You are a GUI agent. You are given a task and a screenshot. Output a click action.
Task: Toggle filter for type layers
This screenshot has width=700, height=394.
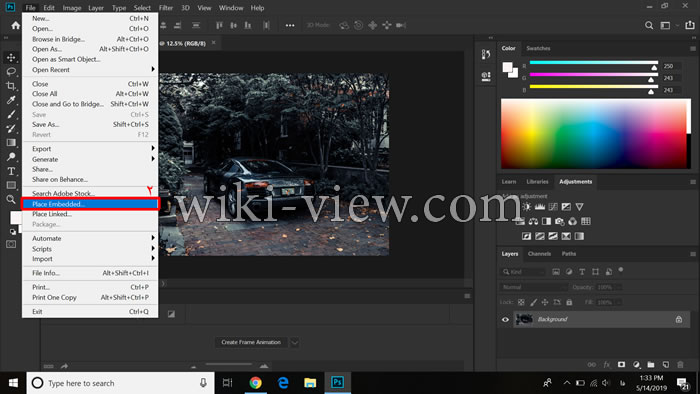(x=582, y=271)
